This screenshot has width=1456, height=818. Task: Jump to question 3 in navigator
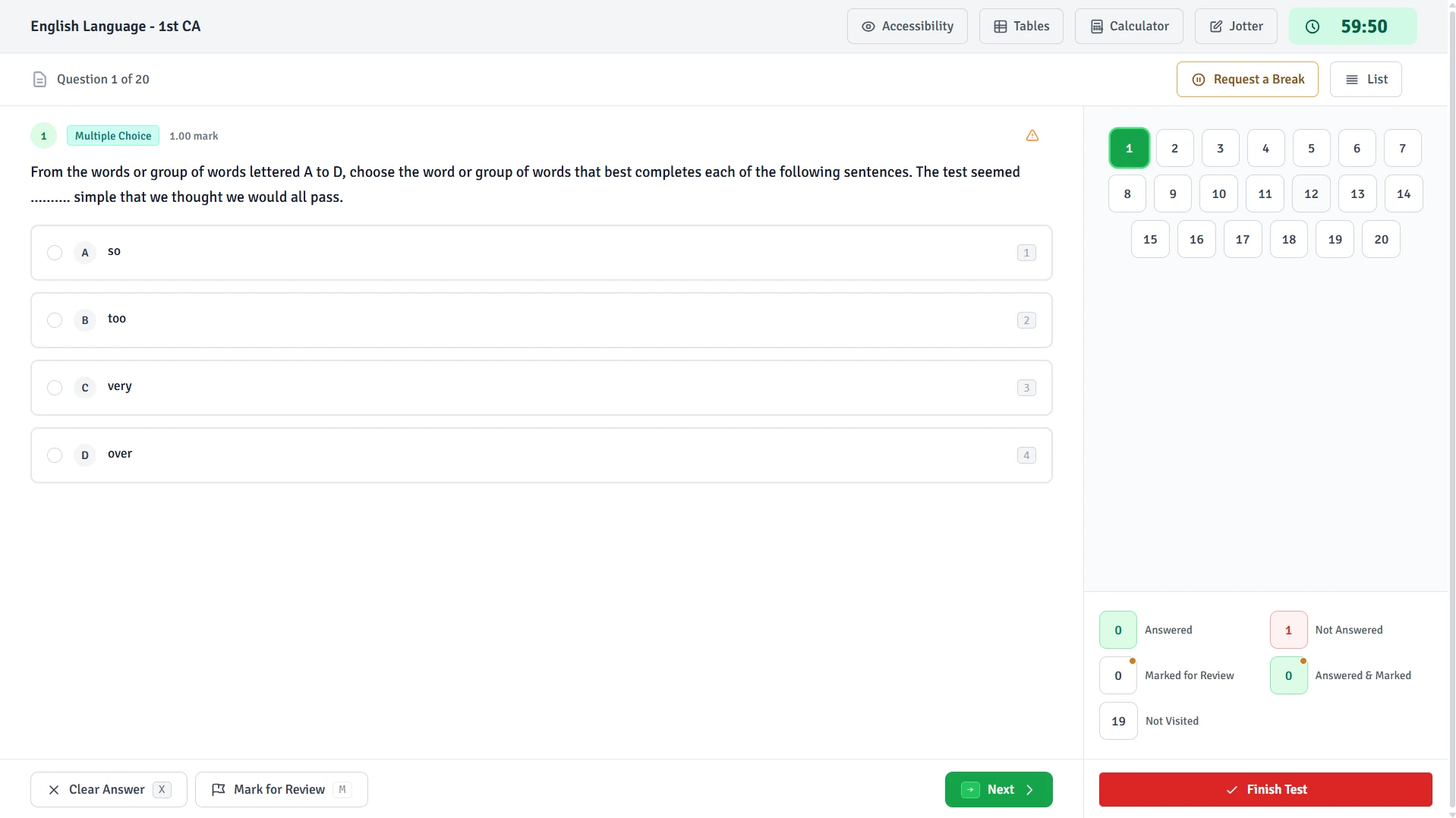[x=1220, y=149]
